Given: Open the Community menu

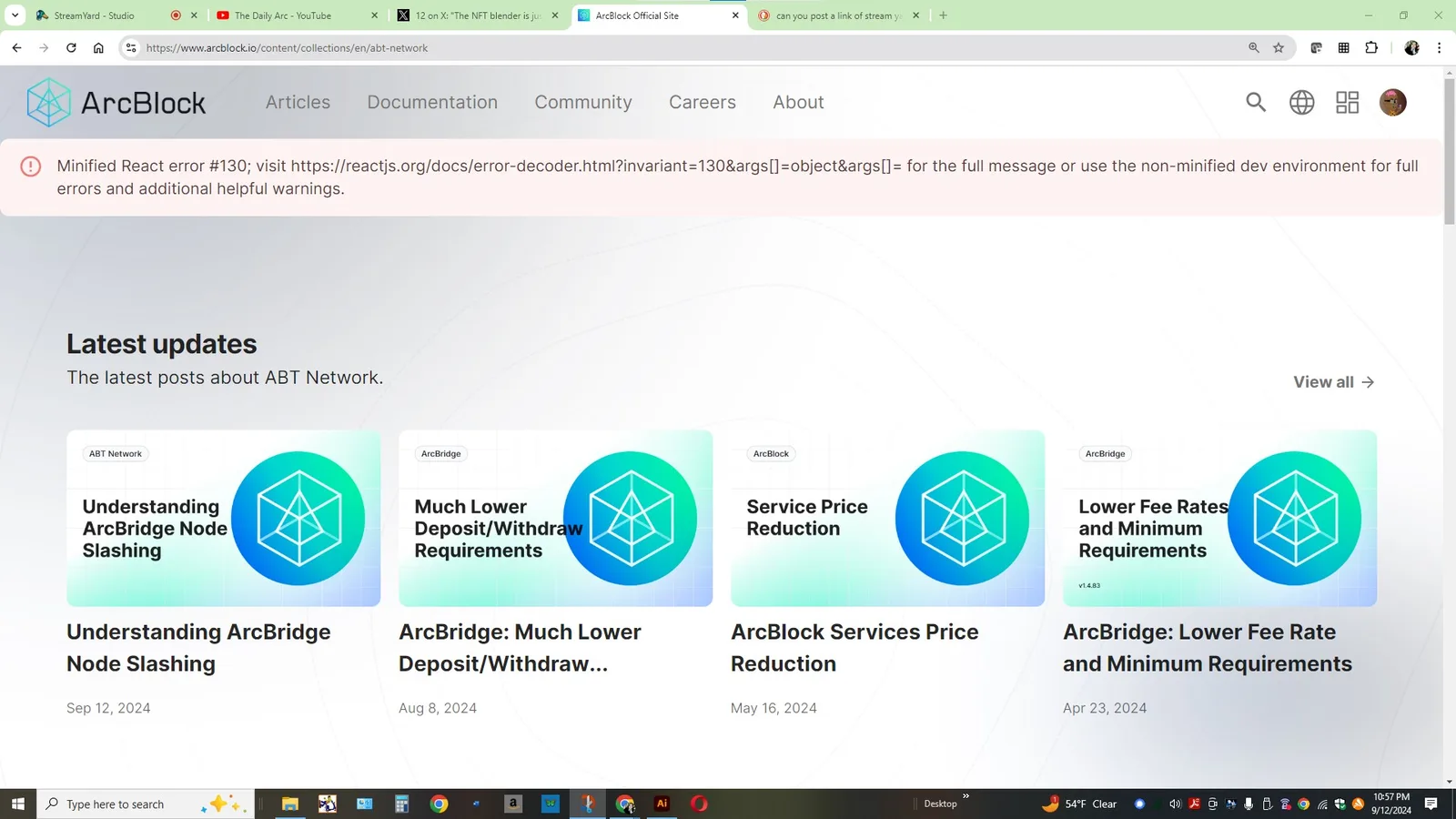Looking at the screenshot, I should (x=583, y=102).
